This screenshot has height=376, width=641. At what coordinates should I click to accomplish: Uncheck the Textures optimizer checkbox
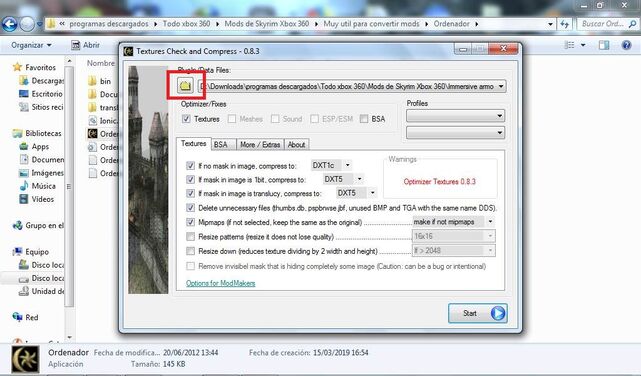click(186, 119)
